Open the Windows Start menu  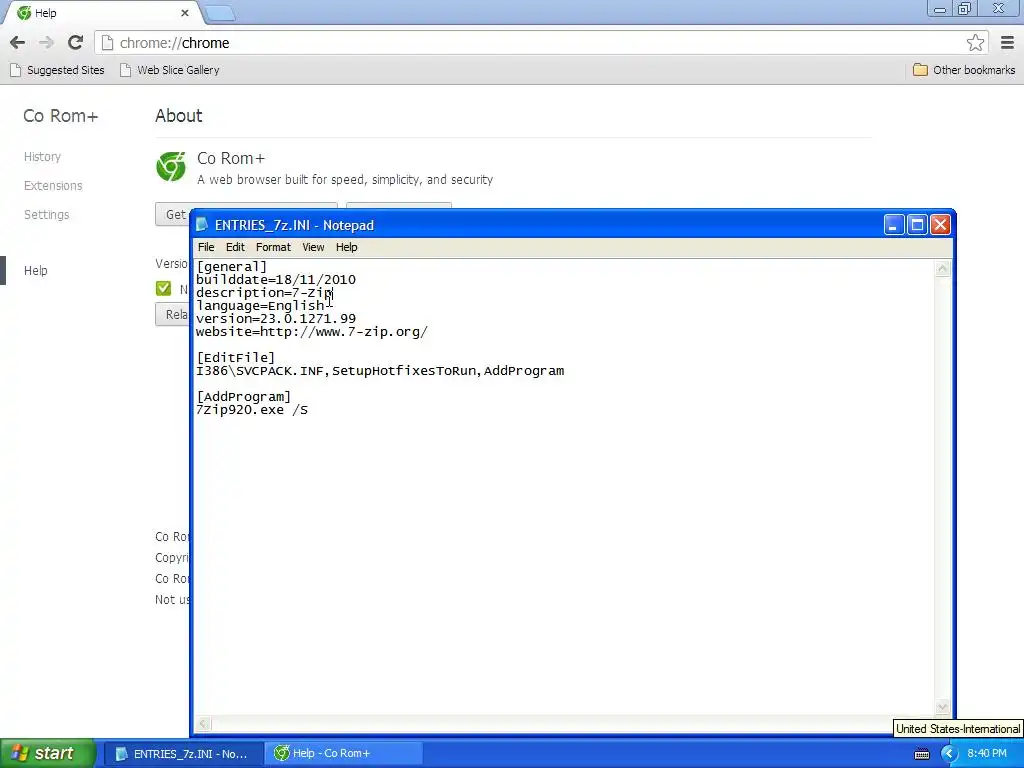tap(47, 754)
